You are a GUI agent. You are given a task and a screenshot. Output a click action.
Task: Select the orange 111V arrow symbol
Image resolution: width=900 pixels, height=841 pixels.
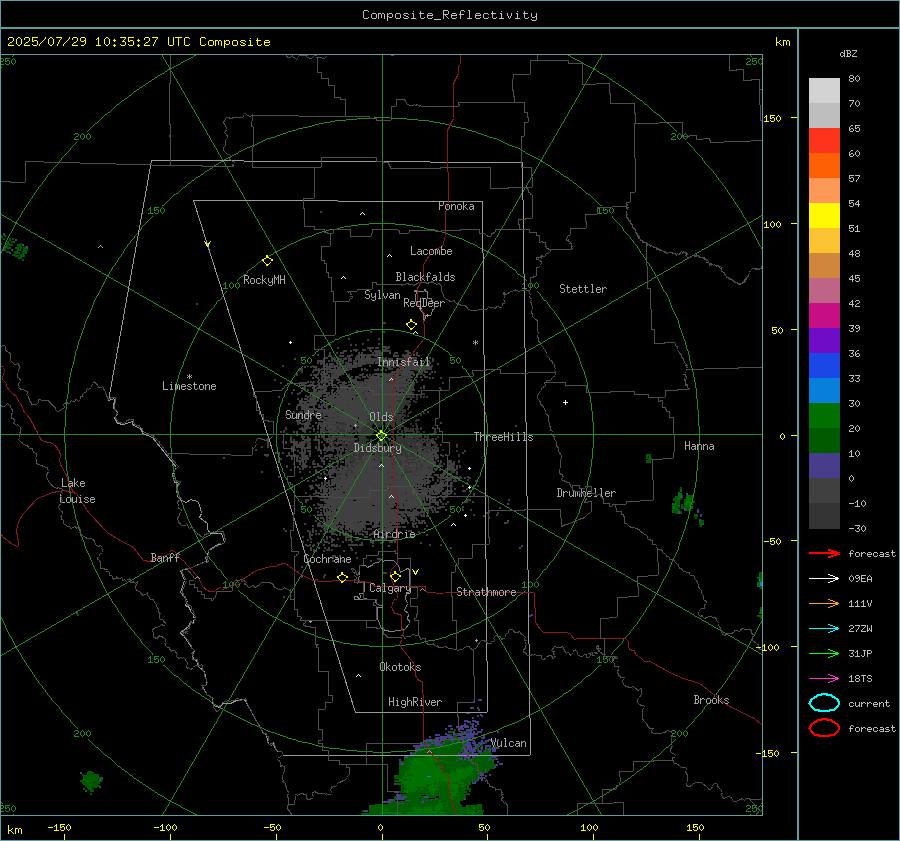coord(824,603)
